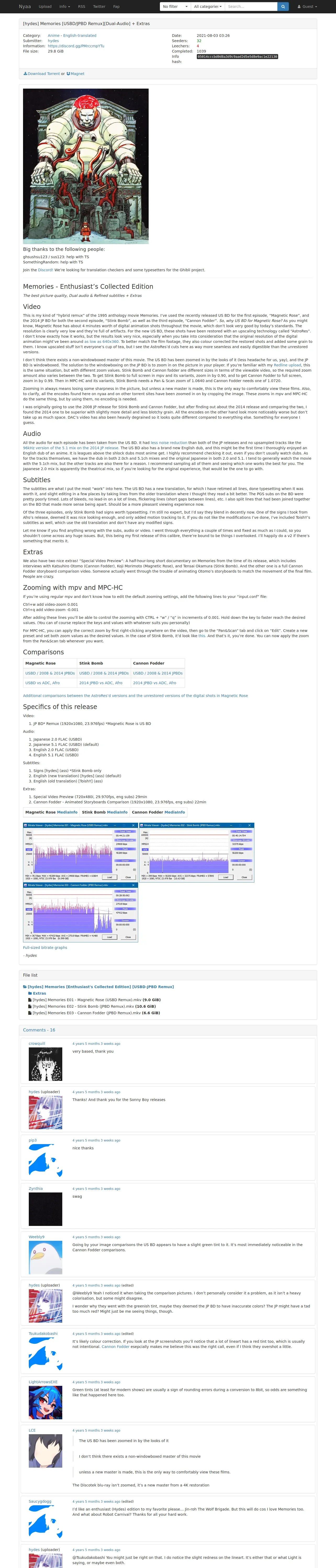Viewport: 336px width, 1568px height.
Task: Open the Guest user menu
Action: coord(307,7)
